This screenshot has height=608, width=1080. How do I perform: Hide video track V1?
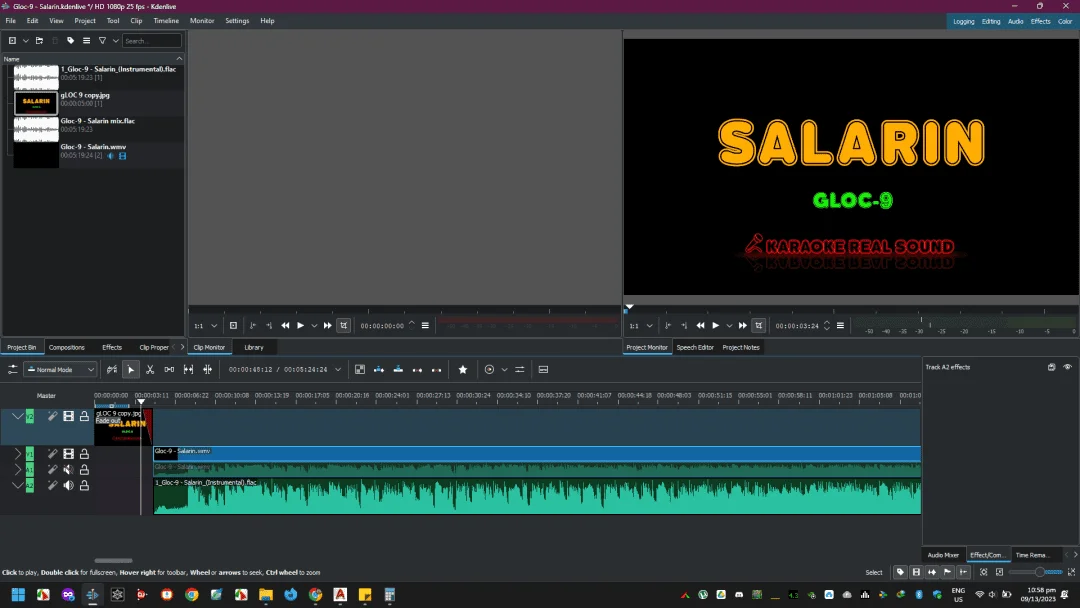68,454
